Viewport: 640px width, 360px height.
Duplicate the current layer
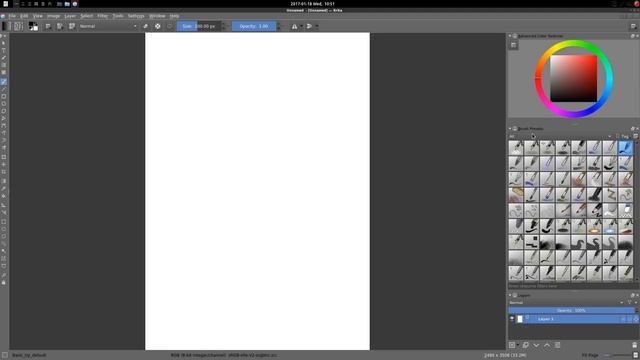point(526,345)
